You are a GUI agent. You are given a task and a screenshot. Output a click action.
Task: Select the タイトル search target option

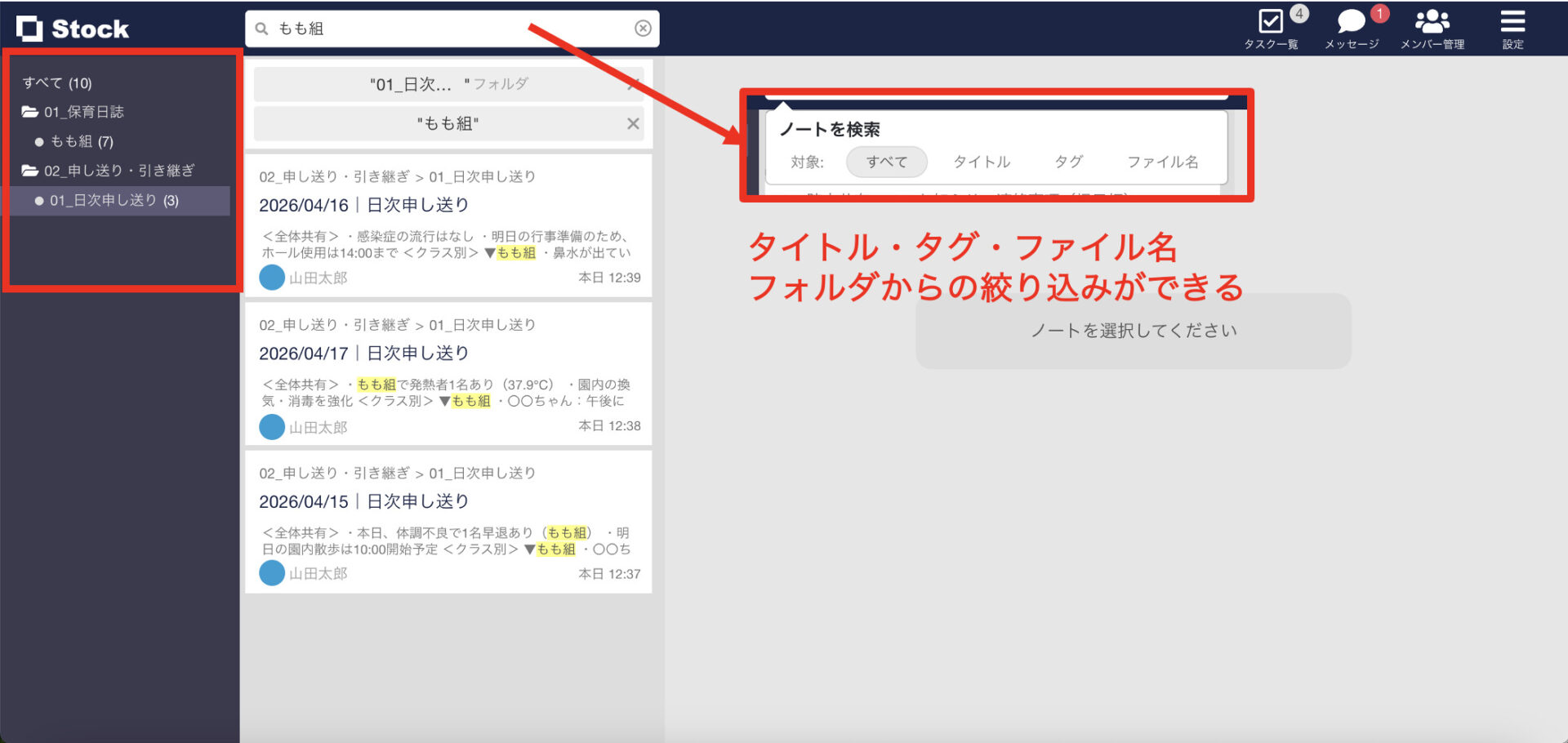981,162
